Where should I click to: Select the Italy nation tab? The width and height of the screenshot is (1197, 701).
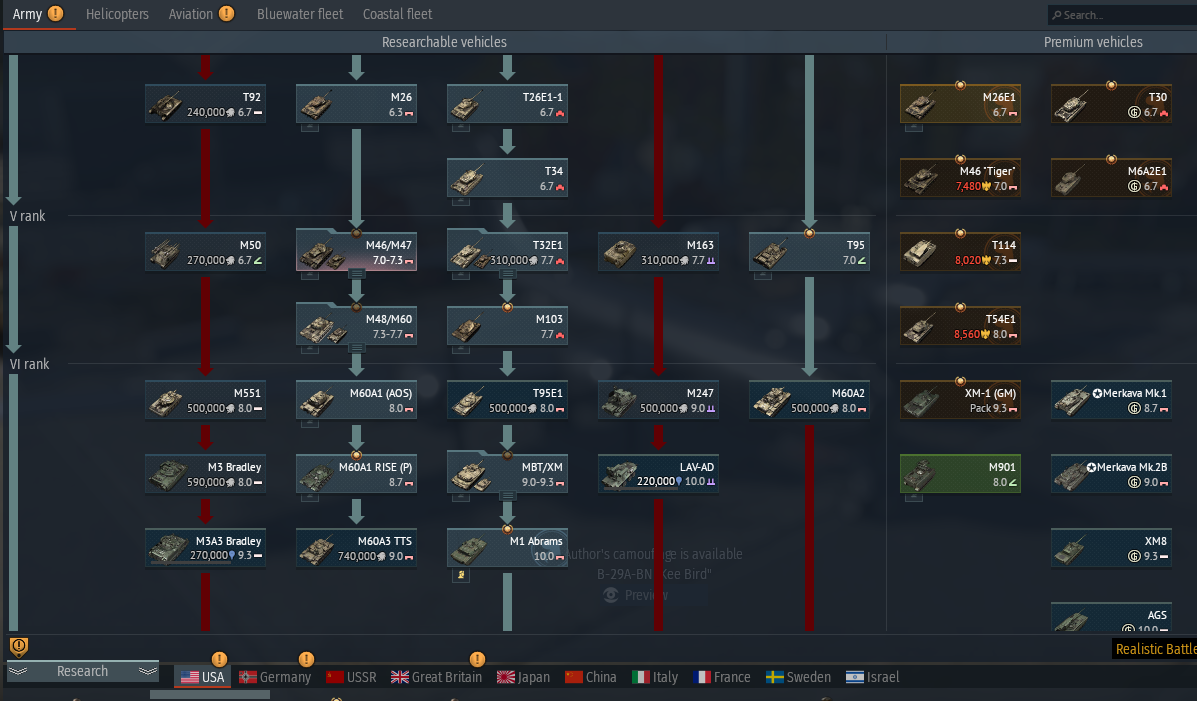click(655, 677)
